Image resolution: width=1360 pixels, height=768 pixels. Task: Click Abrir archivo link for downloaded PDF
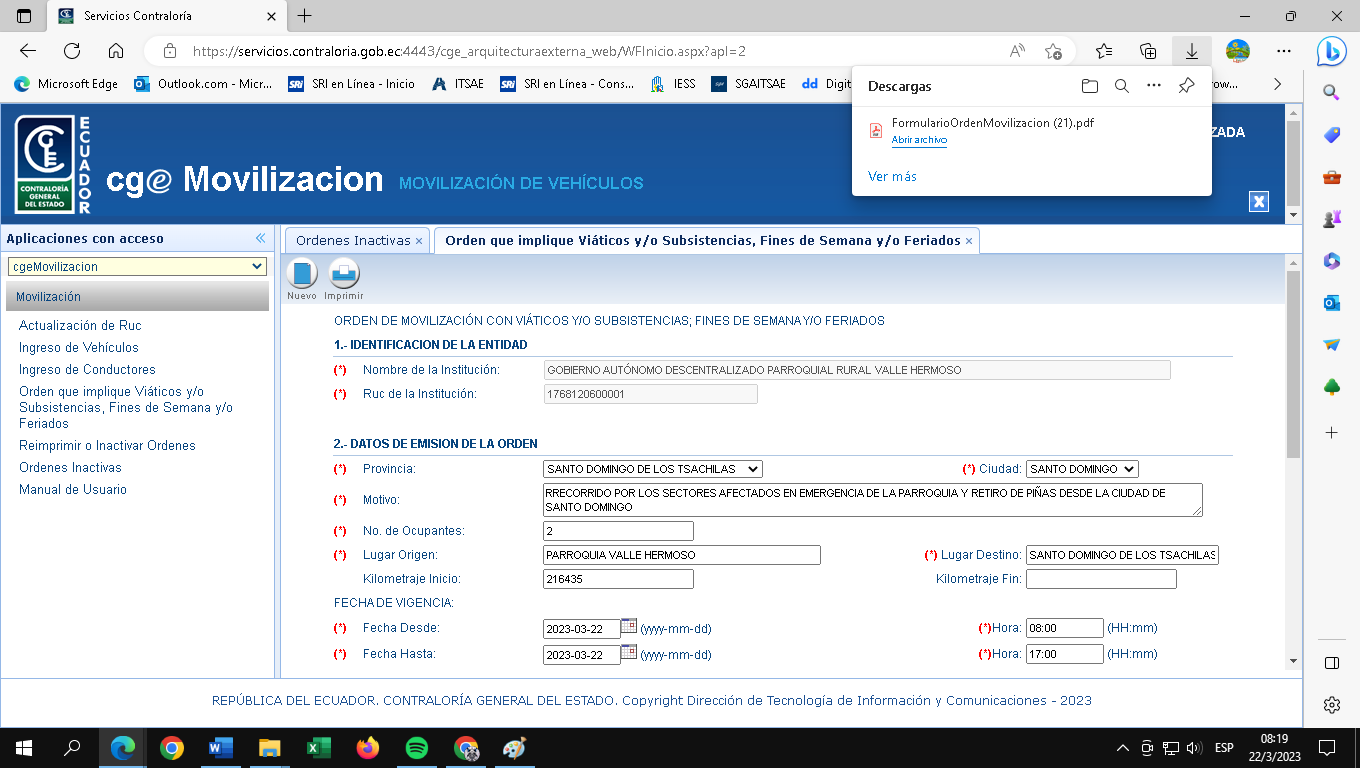click(919, 141)
